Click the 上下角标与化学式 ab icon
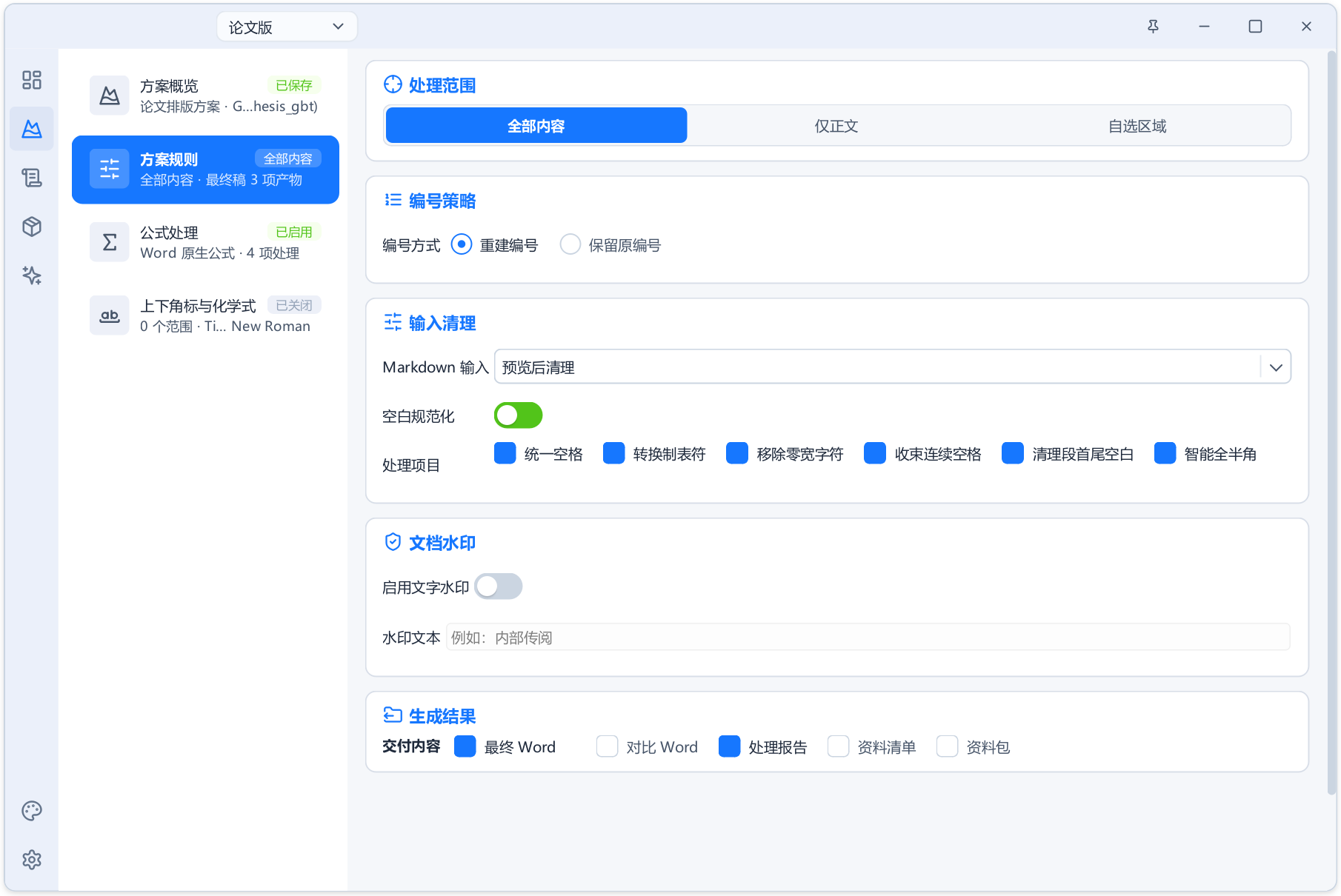The height and width of the screenshot is (896, 1341). tap(110, 315)
